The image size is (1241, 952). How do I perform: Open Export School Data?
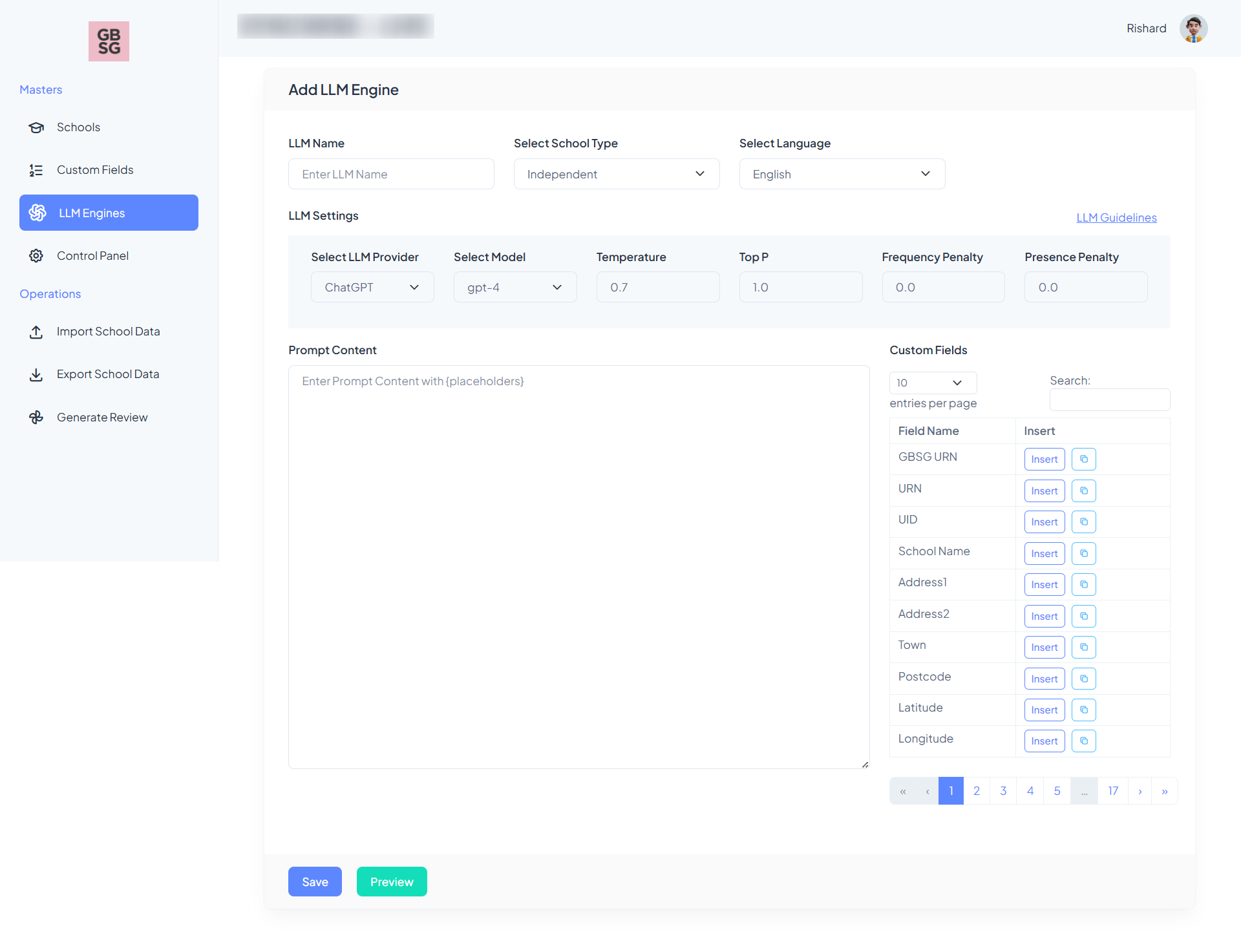pos(109,374)
